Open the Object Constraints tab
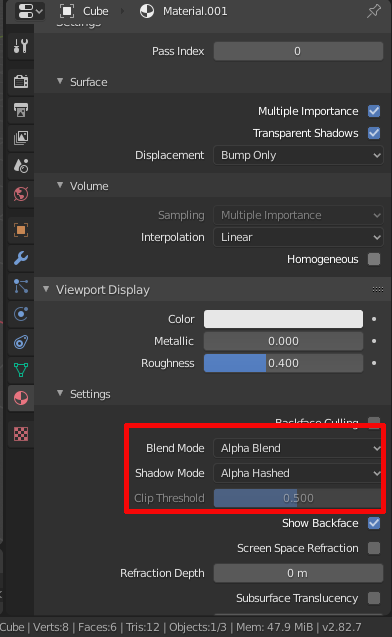This screenshot has height=637, width=392. [x=21, y=342]
